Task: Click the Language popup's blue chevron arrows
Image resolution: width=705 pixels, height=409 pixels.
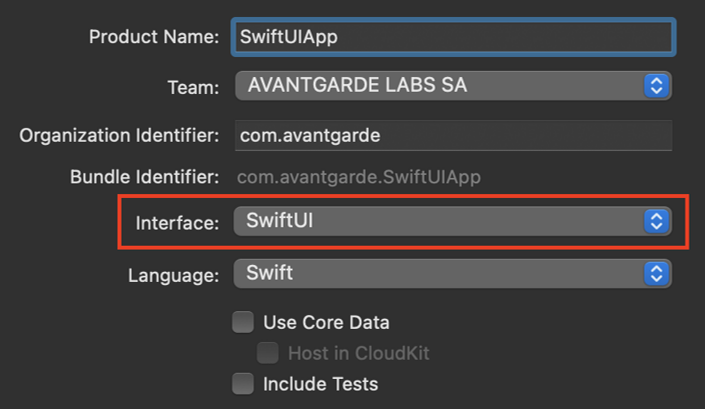Action: coord(656,274)
